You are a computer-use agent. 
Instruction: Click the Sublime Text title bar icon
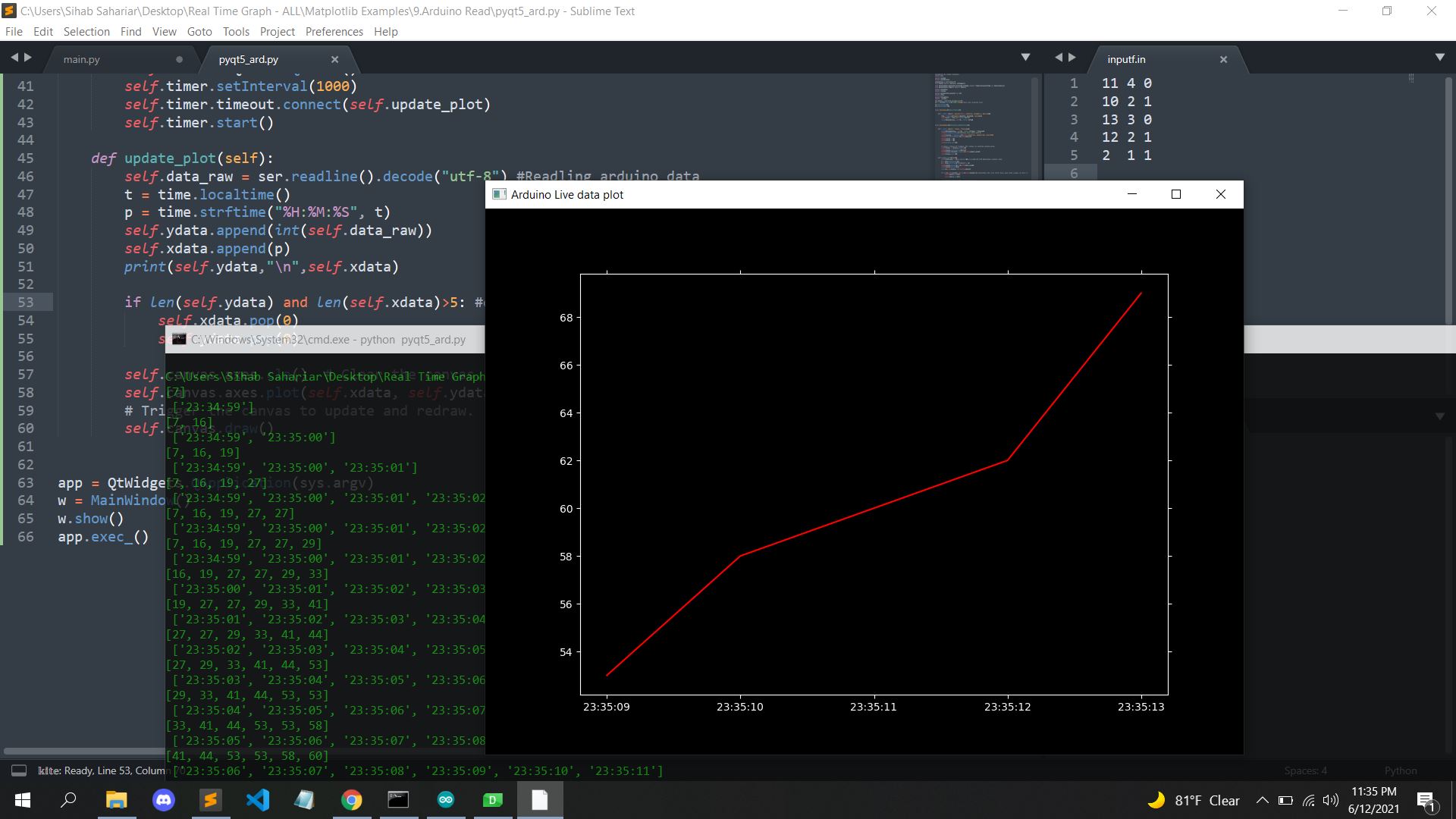coord(10,11)
